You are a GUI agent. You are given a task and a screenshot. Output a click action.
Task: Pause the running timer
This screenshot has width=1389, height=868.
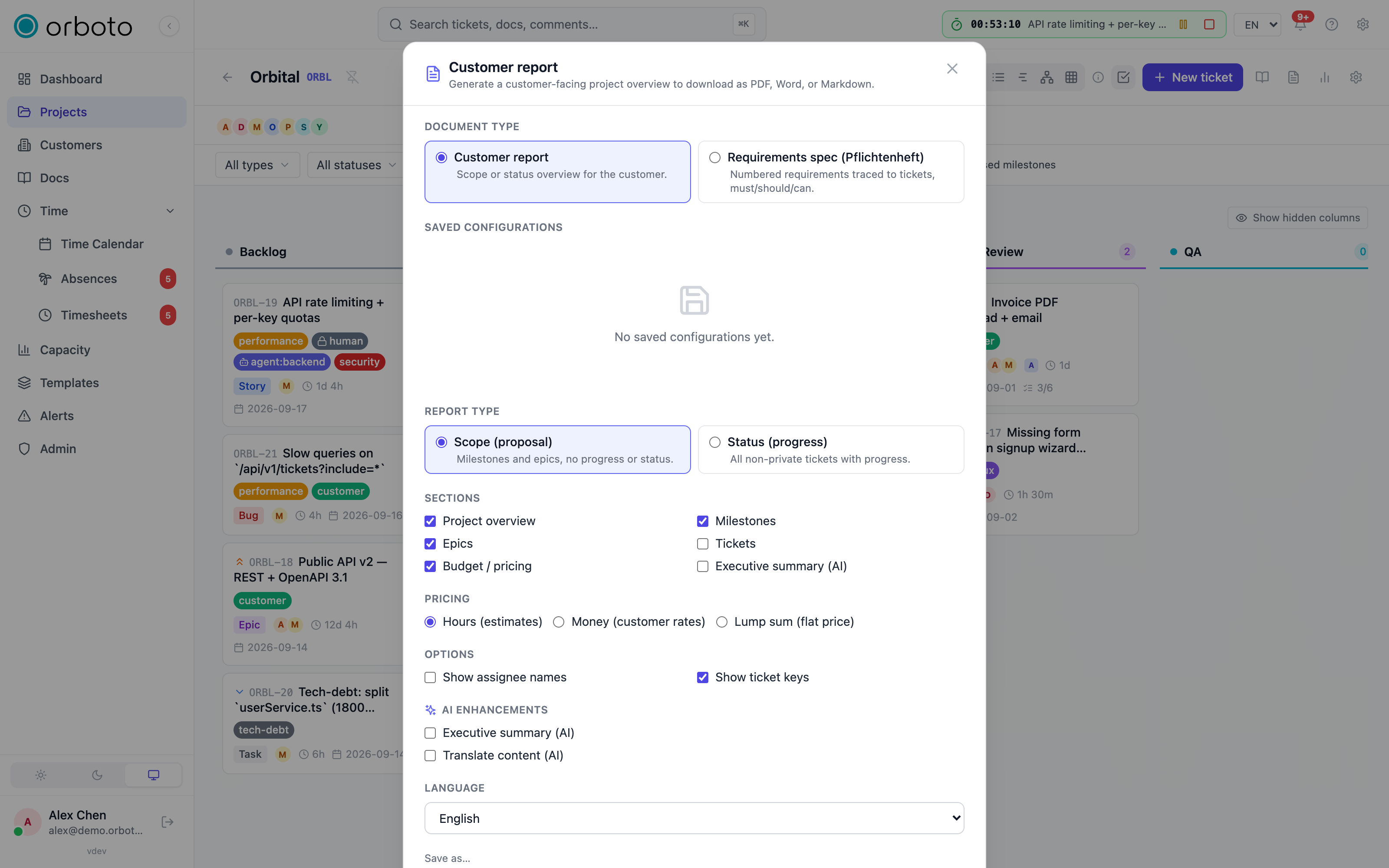click(x=1183, y=24)
